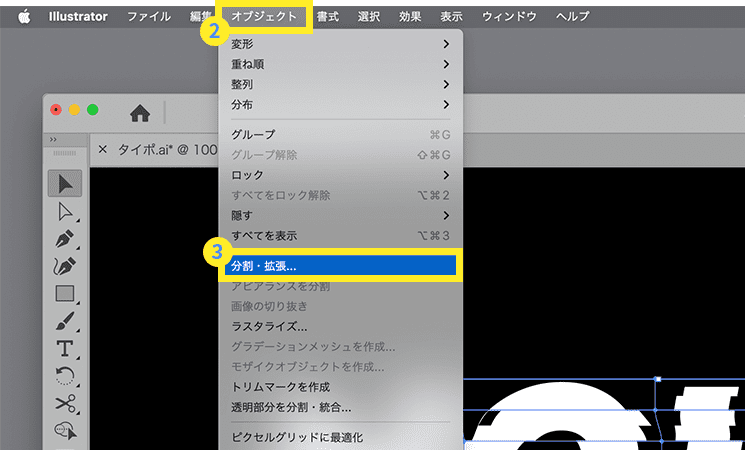Choose グループ menu item

click(x=340, y=135)
